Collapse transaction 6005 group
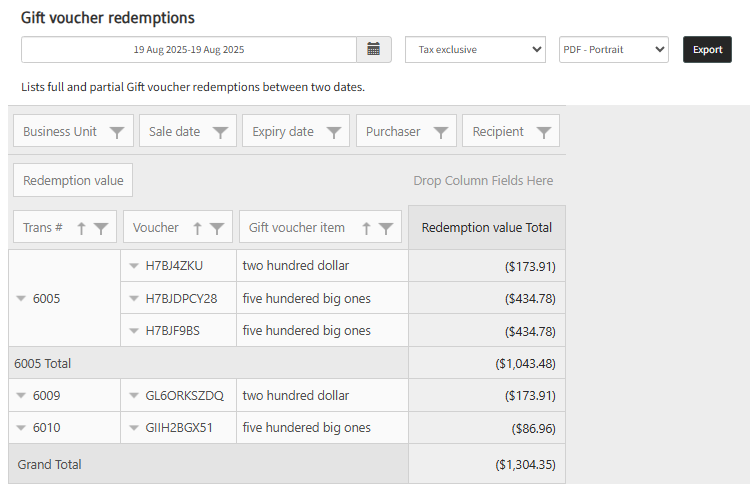Screen dimensions: 750x499 tap(22, 298)
